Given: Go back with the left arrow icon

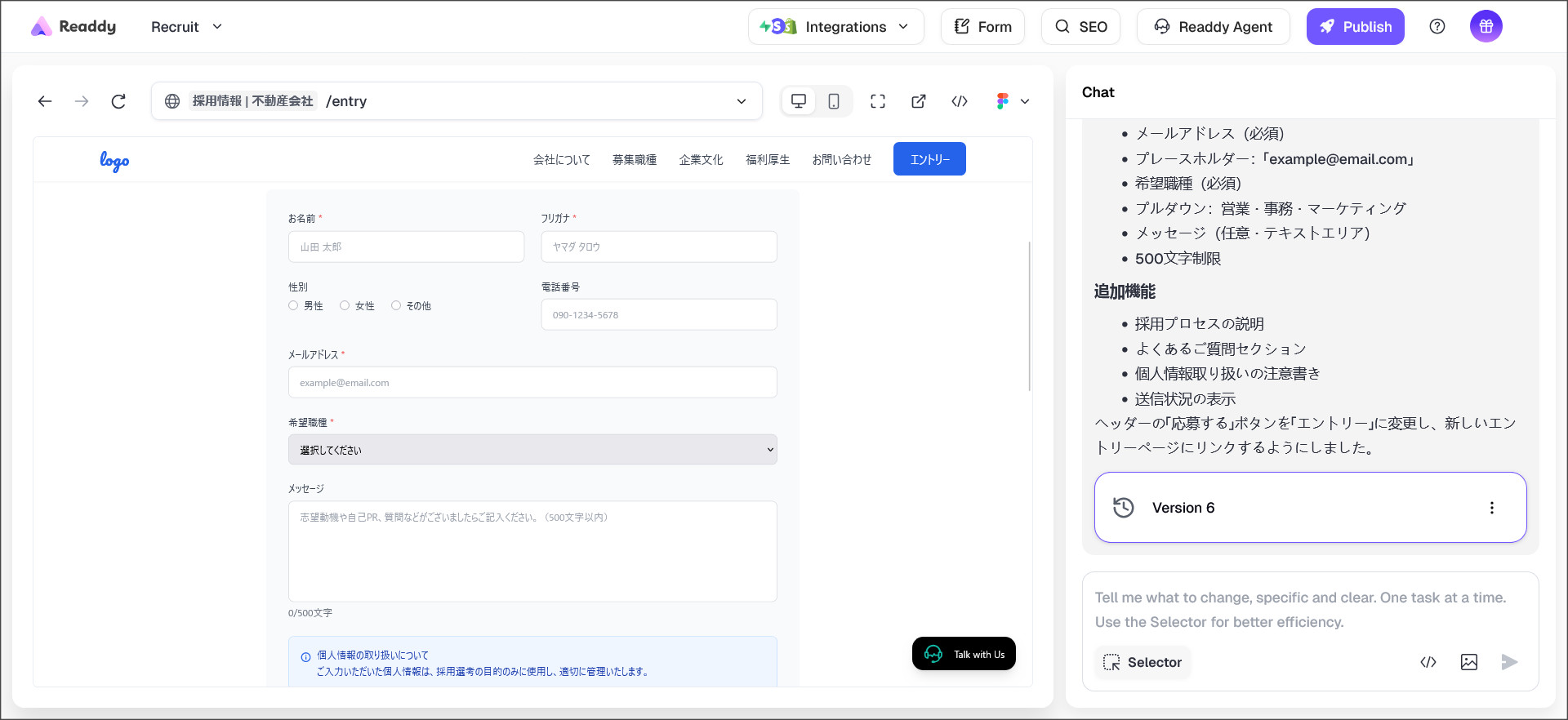Looking at the screenshot, I should coord(45,101).
